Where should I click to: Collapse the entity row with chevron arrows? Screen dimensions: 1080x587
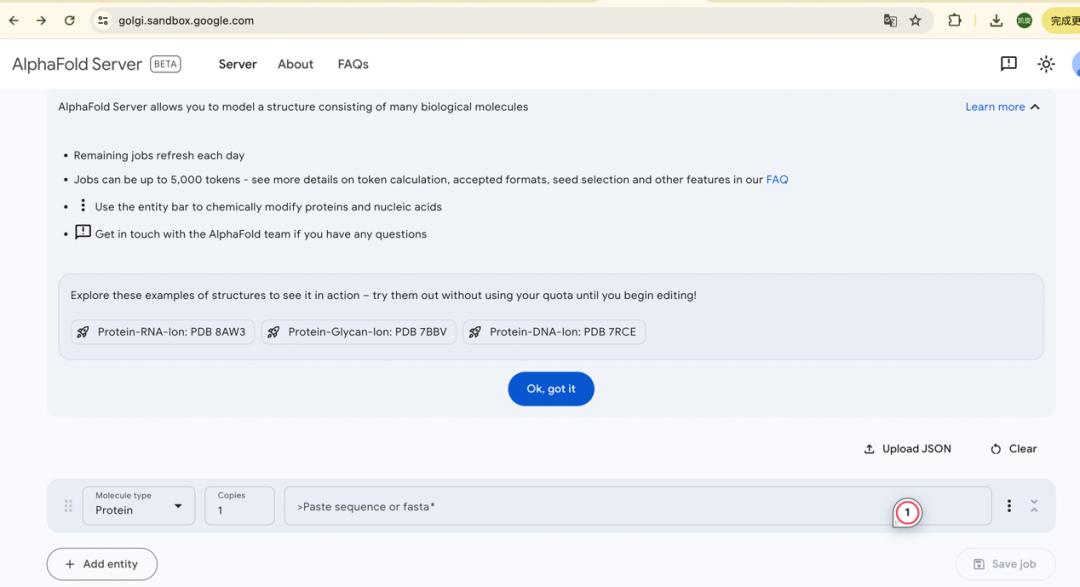[x=1034, y=506]
